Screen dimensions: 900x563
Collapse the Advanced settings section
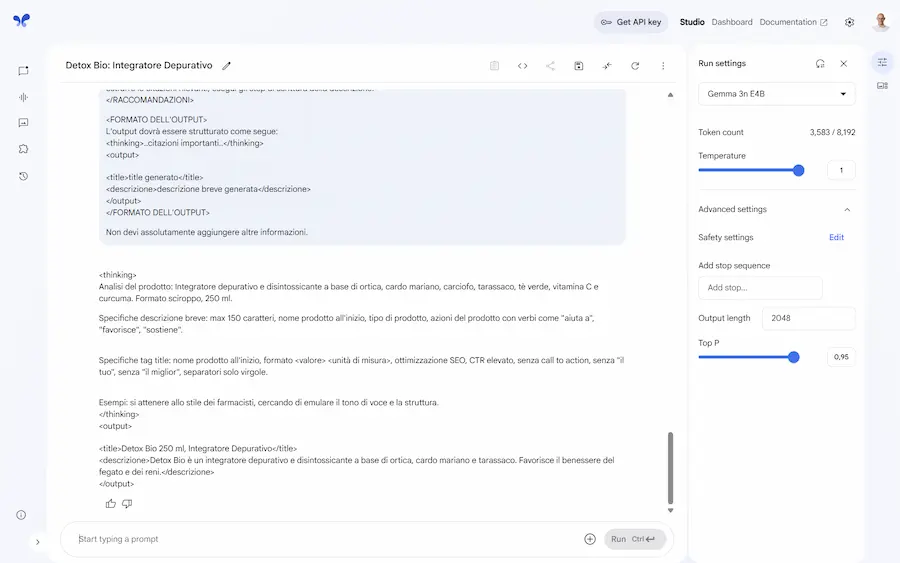point(847,209)
